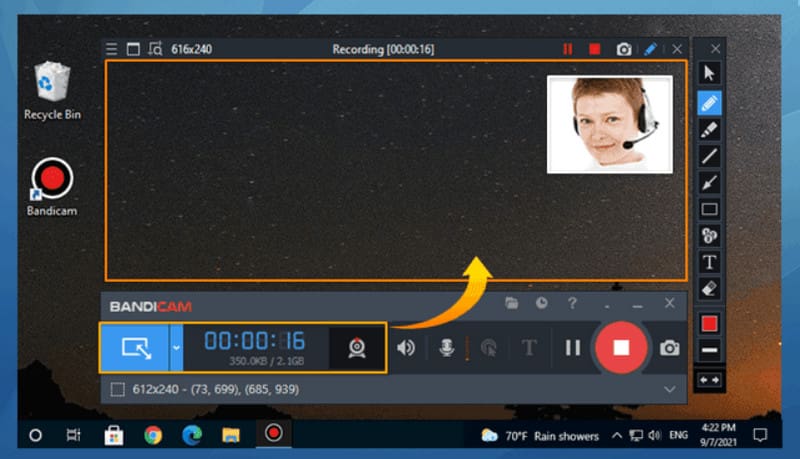800x459 pixels.
Task: Stop recording via small red square in top bar
Action: (x=594, y=49)
